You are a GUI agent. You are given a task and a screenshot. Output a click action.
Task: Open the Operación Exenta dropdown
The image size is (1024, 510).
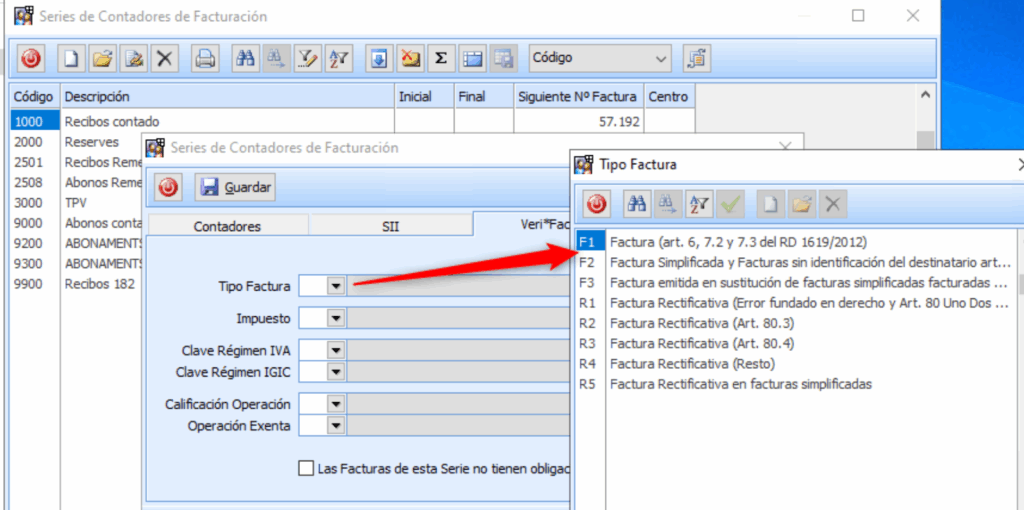(336, 426)
